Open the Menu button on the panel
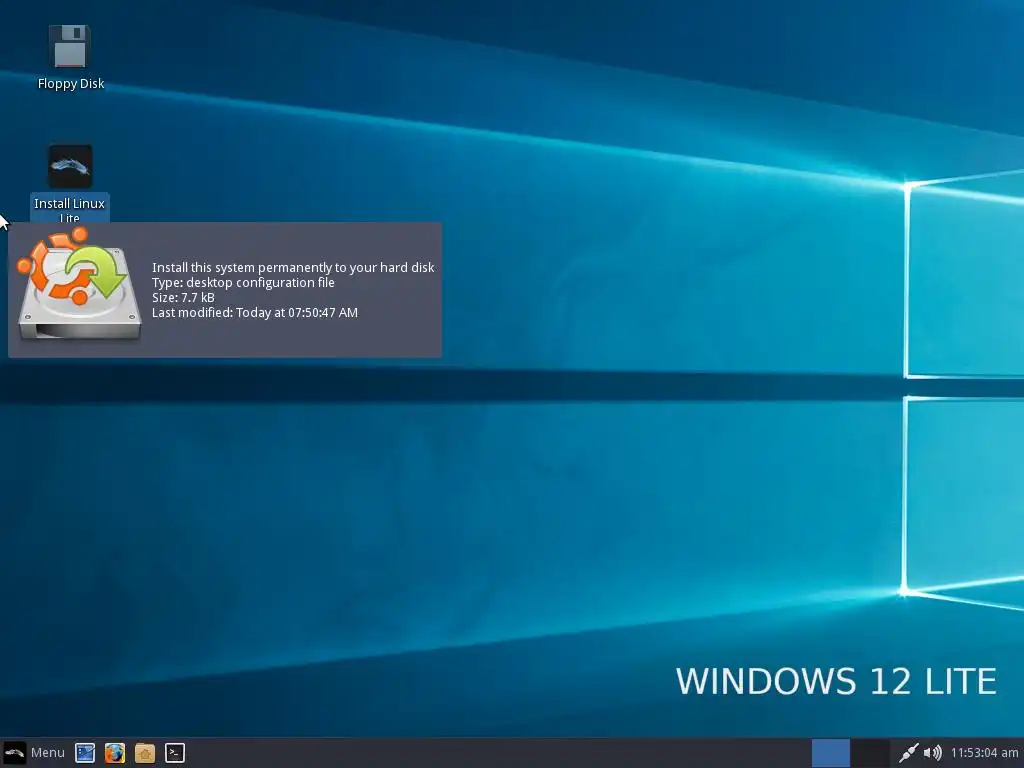The height and width of the screenshot is (768, 1024). tap(34, 752)
